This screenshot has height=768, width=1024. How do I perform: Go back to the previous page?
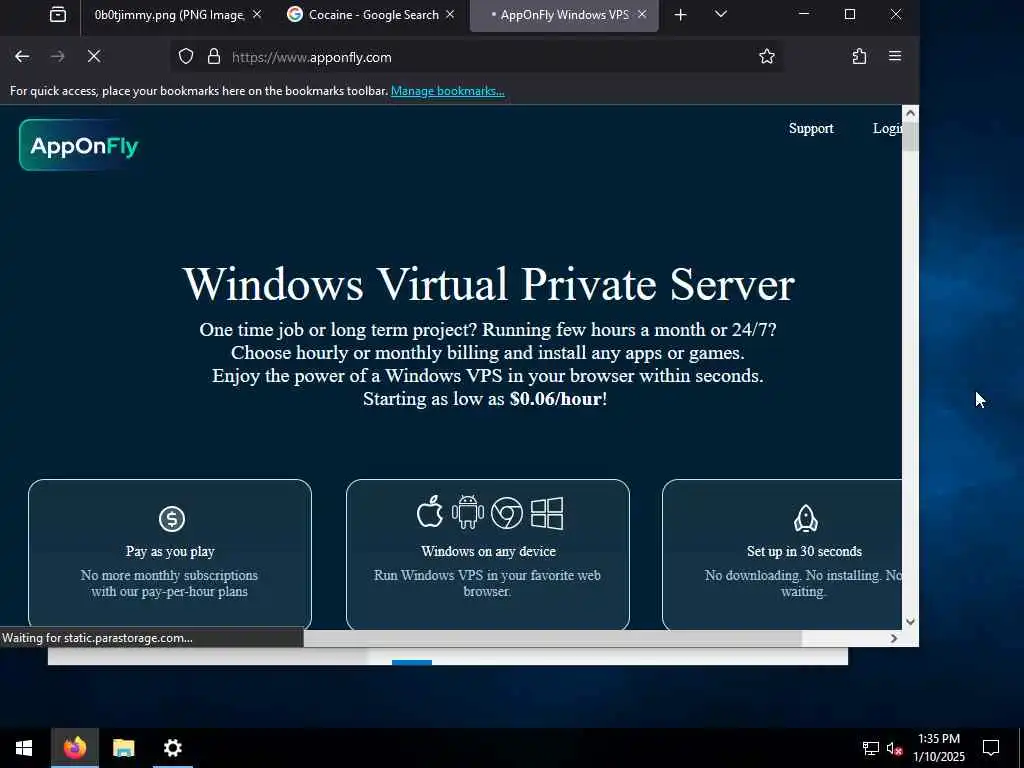point(22,57)
